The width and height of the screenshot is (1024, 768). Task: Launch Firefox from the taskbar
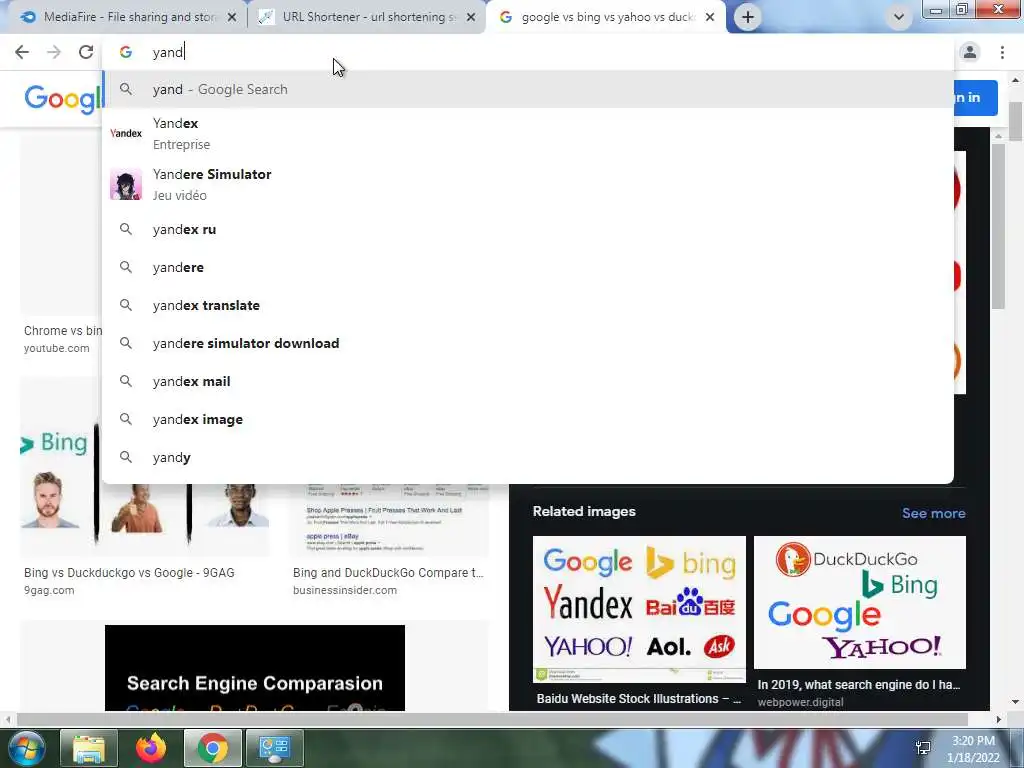tap(151, 748)
